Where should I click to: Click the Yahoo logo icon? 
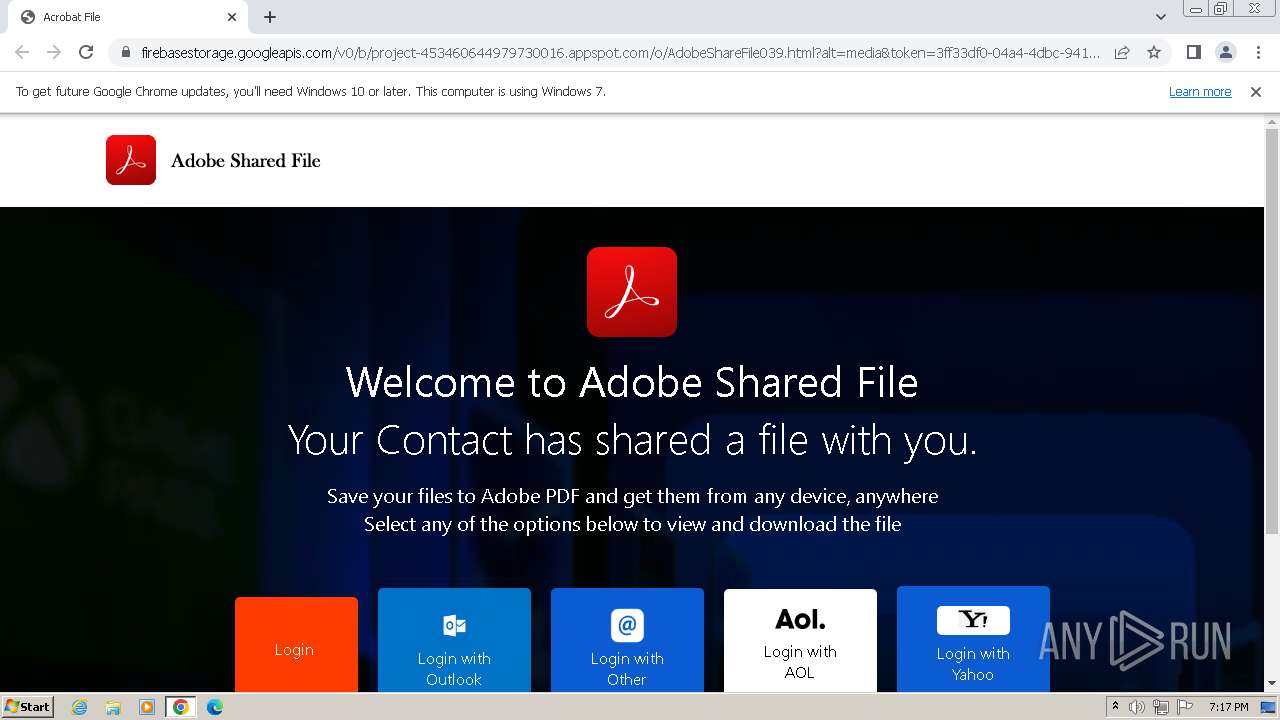[x=973, y=620]
